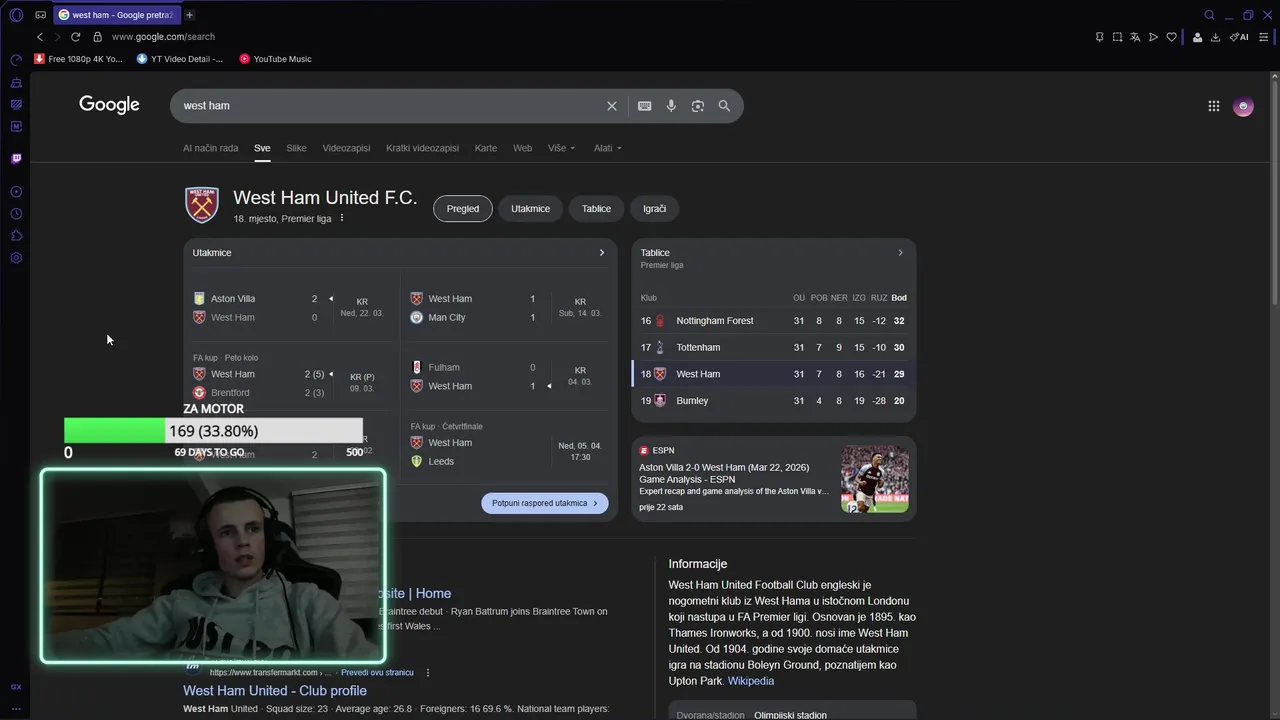
Task: Open Settings gear in sidebar
Action: pos(16,258)
